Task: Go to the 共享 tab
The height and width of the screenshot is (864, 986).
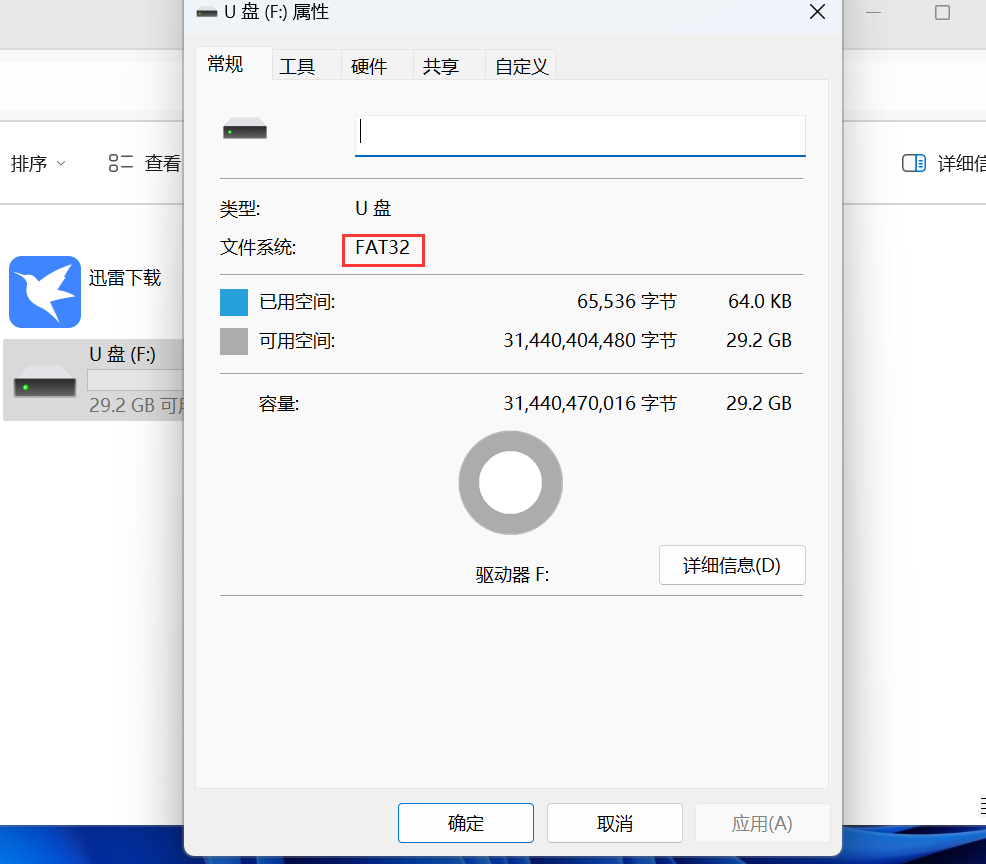Action: [441, 66]
